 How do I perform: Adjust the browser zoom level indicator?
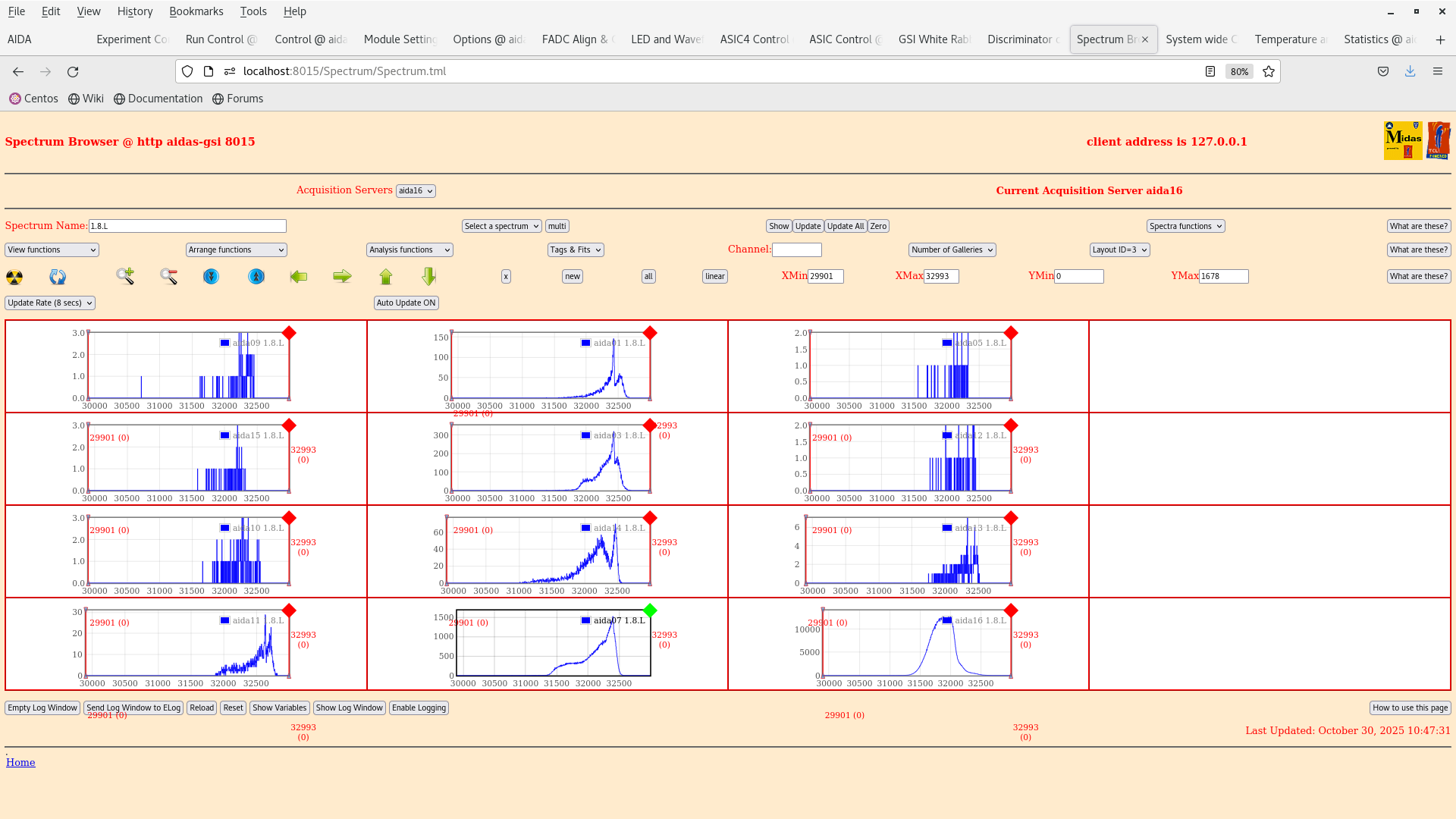(1238, 71)
